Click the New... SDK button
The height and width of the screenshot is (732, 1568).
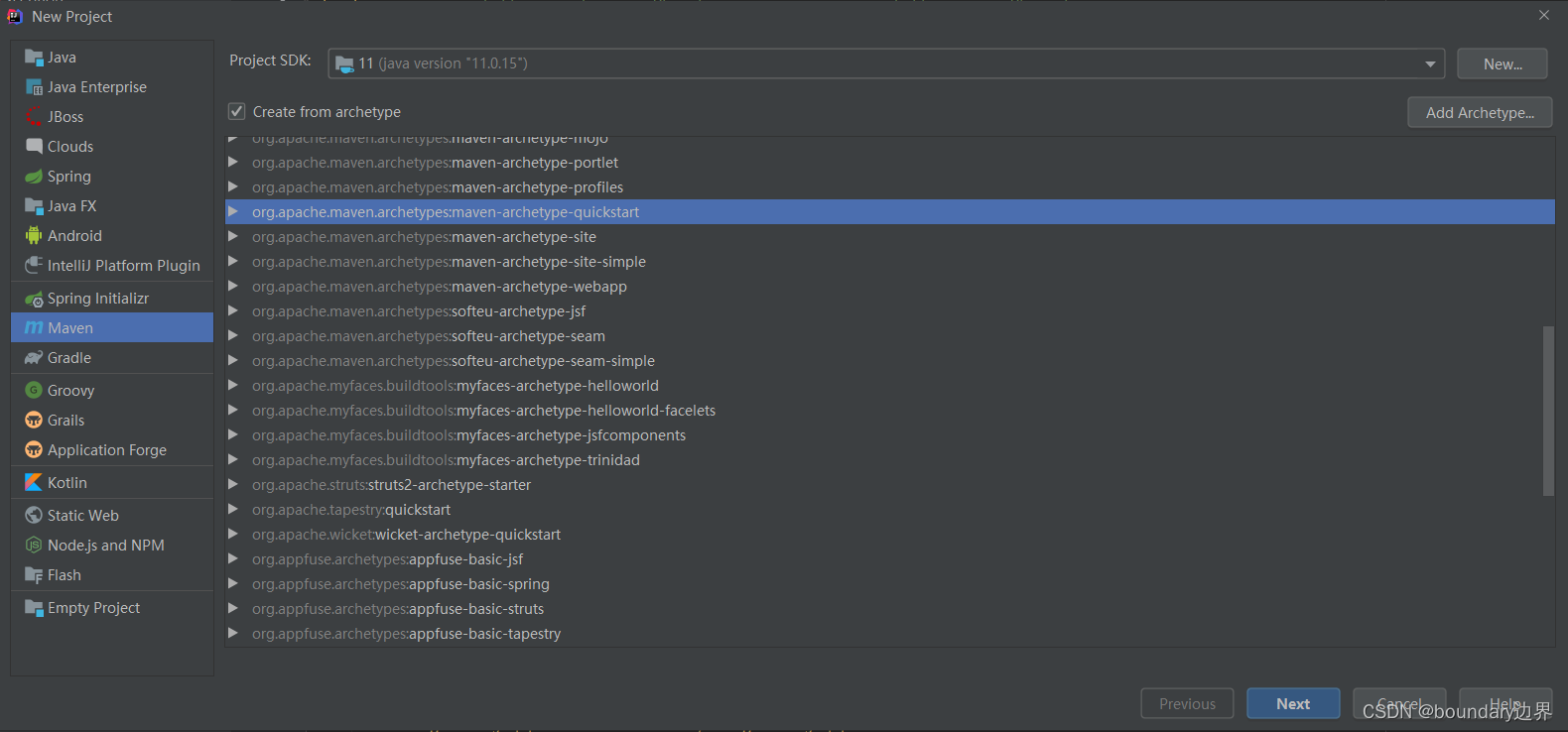coord(1503,63)
